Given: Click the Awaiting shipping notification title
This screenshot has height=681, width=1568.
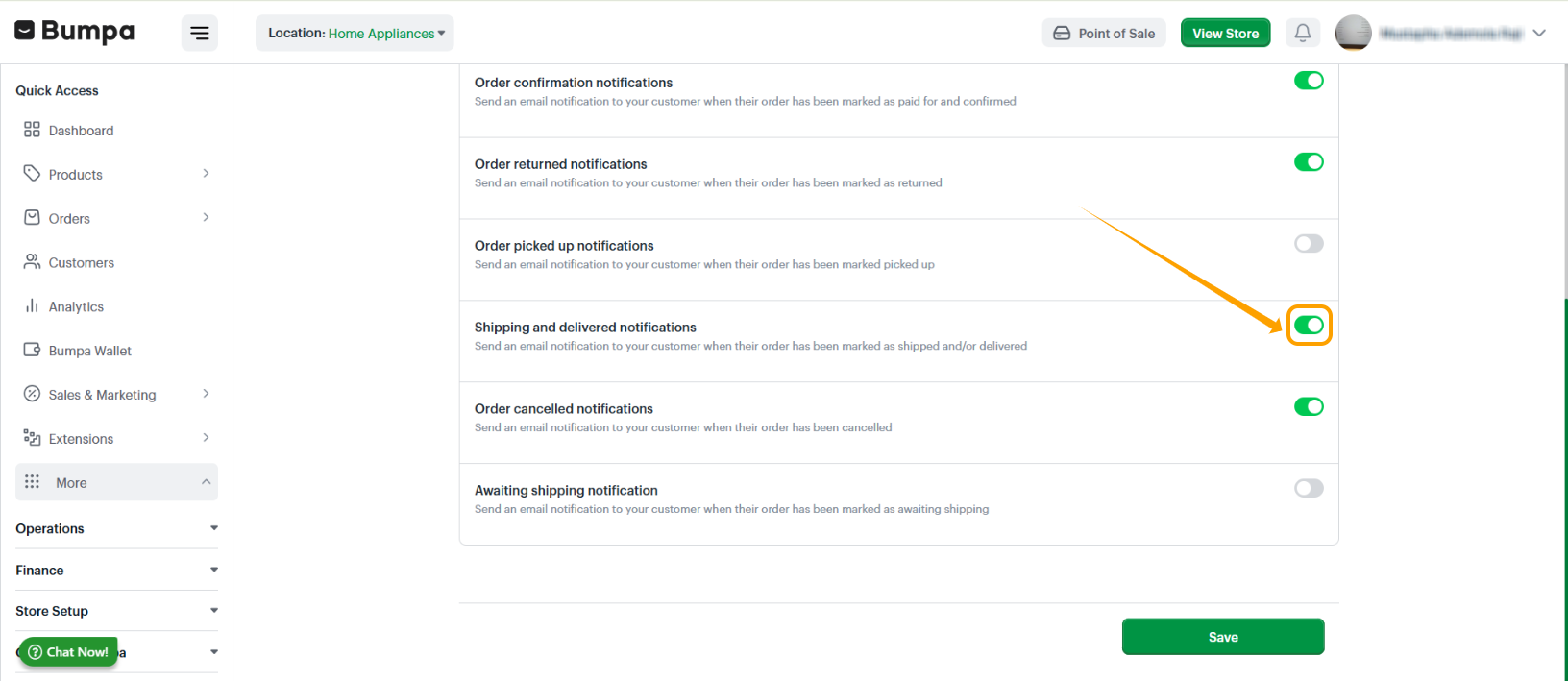Looking at the screenshot, I should click(x=566, y=491).
